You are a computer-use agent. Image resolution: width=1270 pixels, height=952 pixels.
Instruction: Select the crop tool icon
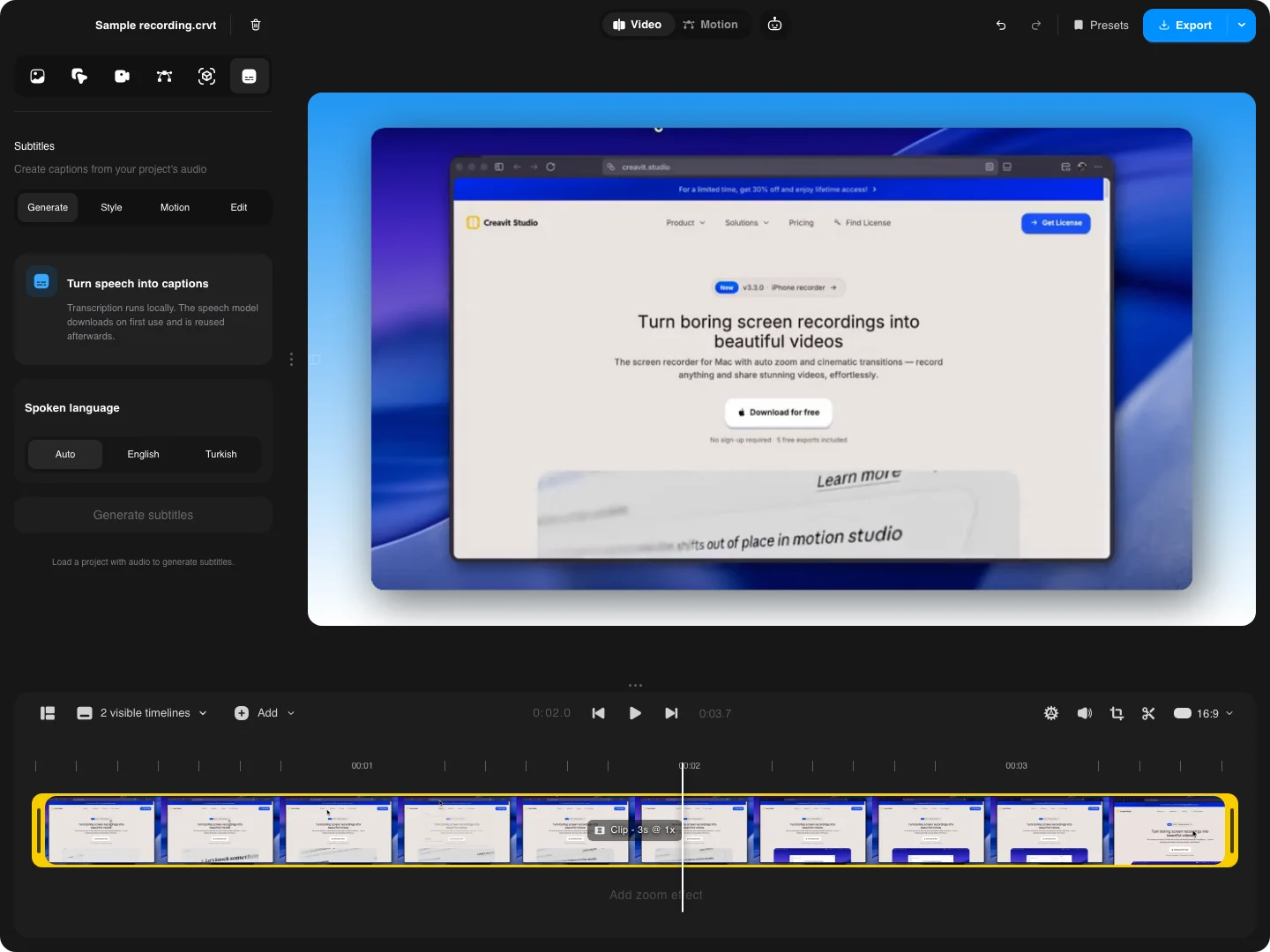pyautogui.click(x=1117, y=713)
